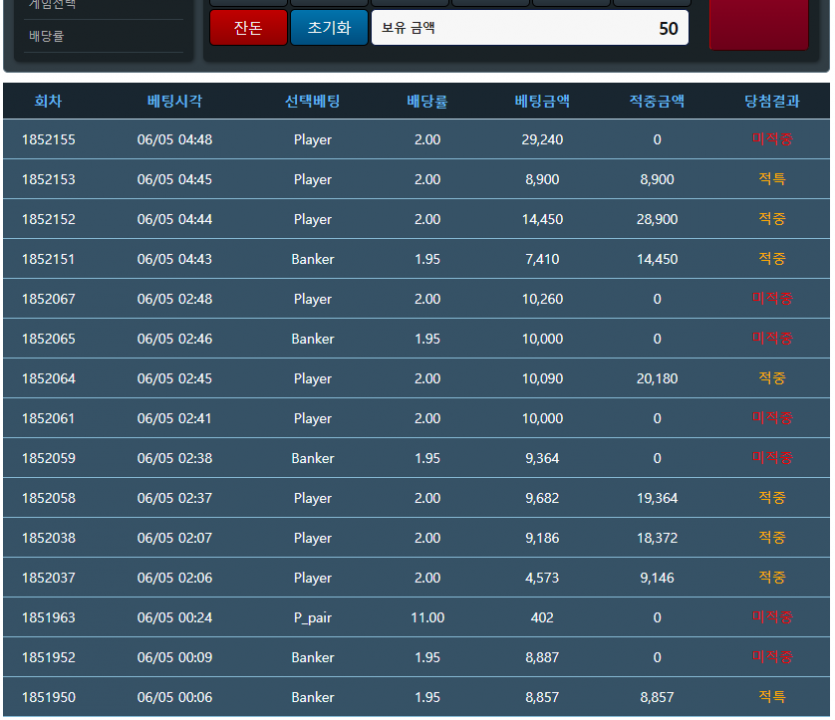Click winning amount 28,900
This screenshot has width=835, height=720.
(657, 219)
